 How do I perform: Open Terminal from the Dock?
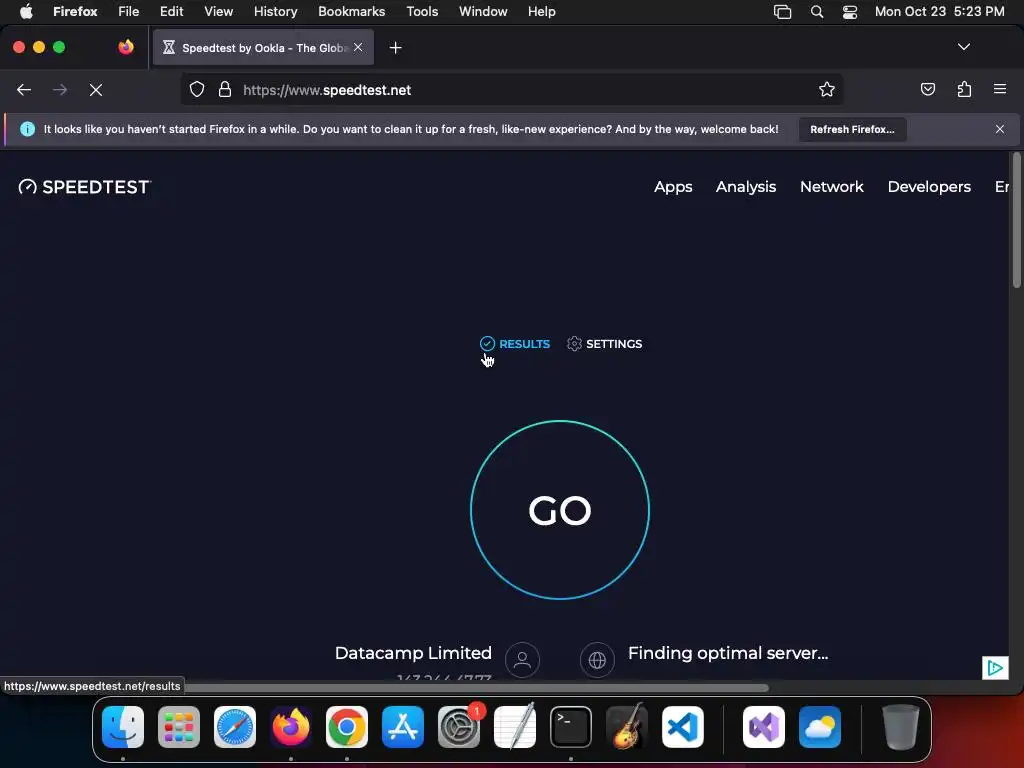point(571,727)
